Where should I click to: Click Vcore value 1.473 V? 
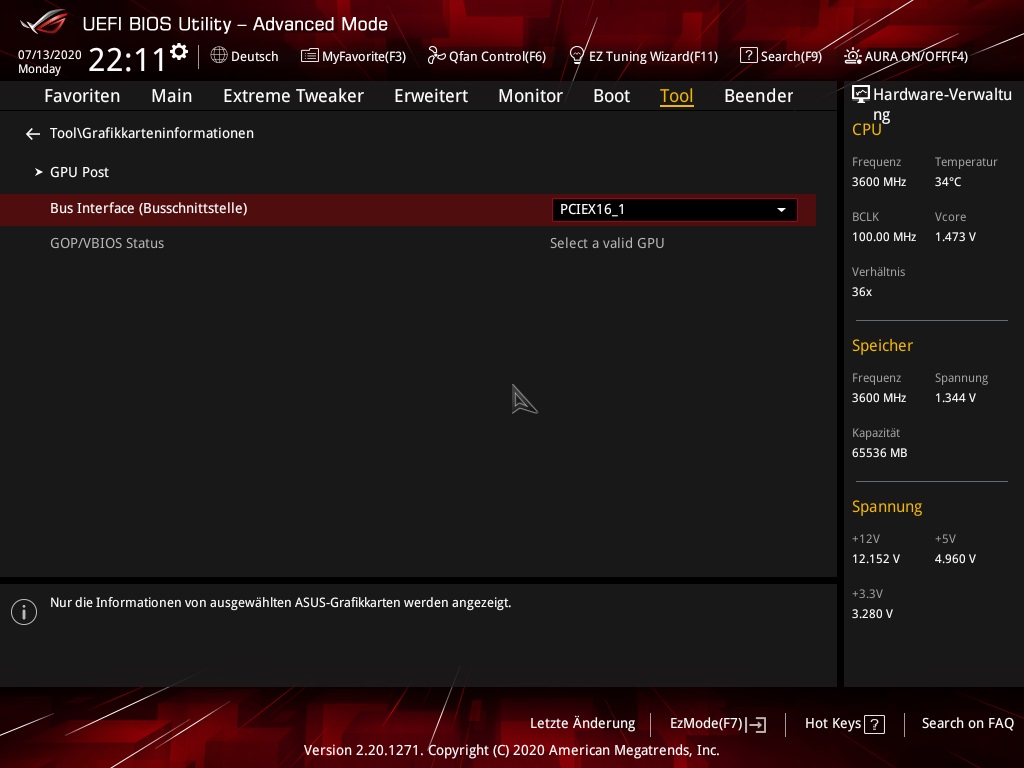pyautogui.click(x=955, y=236)
